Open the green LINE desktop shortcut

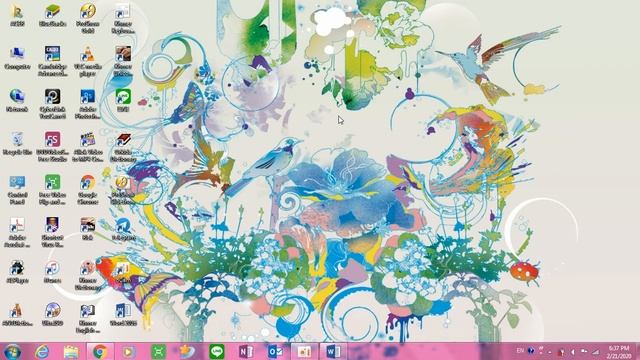point(123,100)
